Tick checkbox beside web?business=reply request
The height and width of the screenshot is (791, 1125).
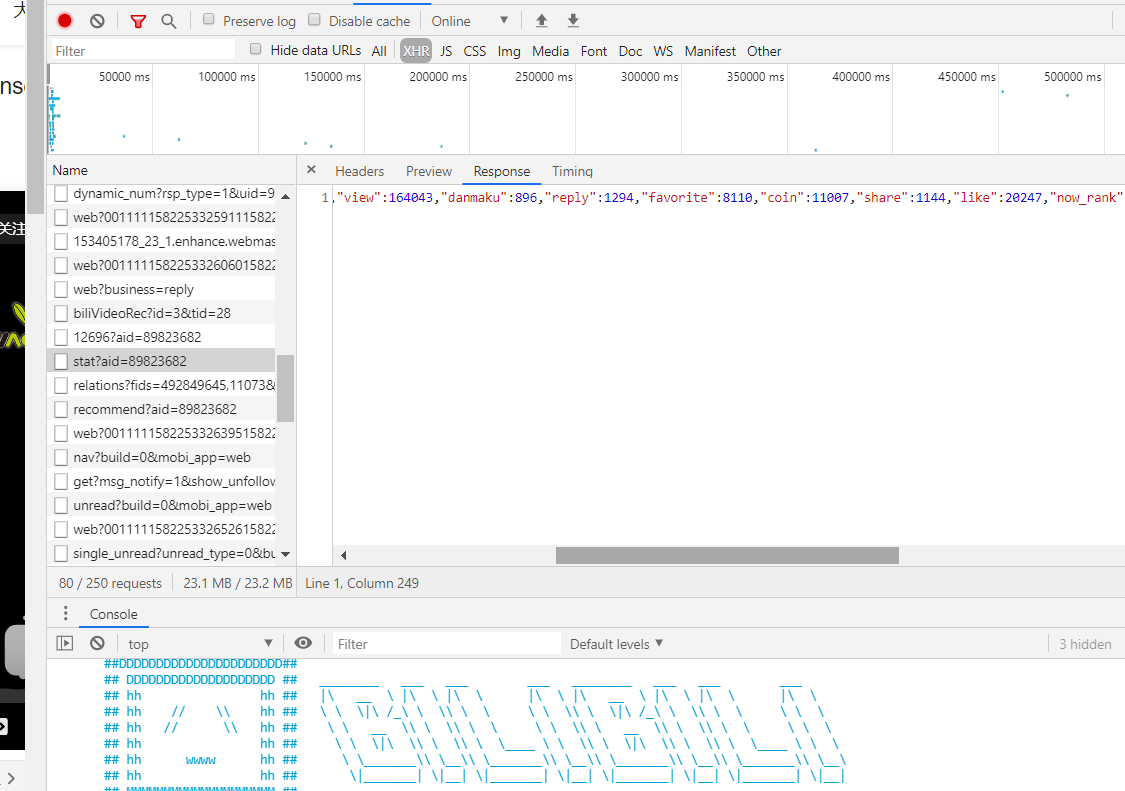[x=61, y=289]
